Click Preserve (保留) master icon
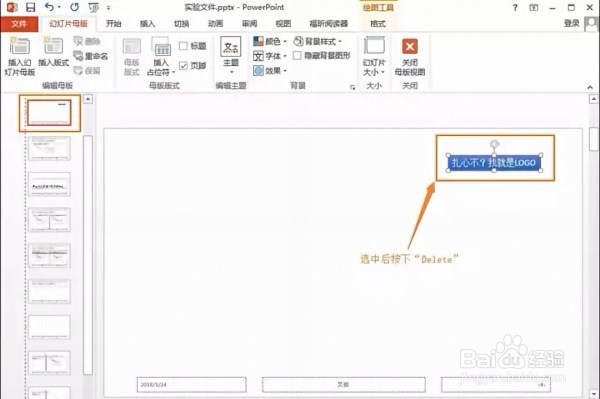 tap(86, 70)
